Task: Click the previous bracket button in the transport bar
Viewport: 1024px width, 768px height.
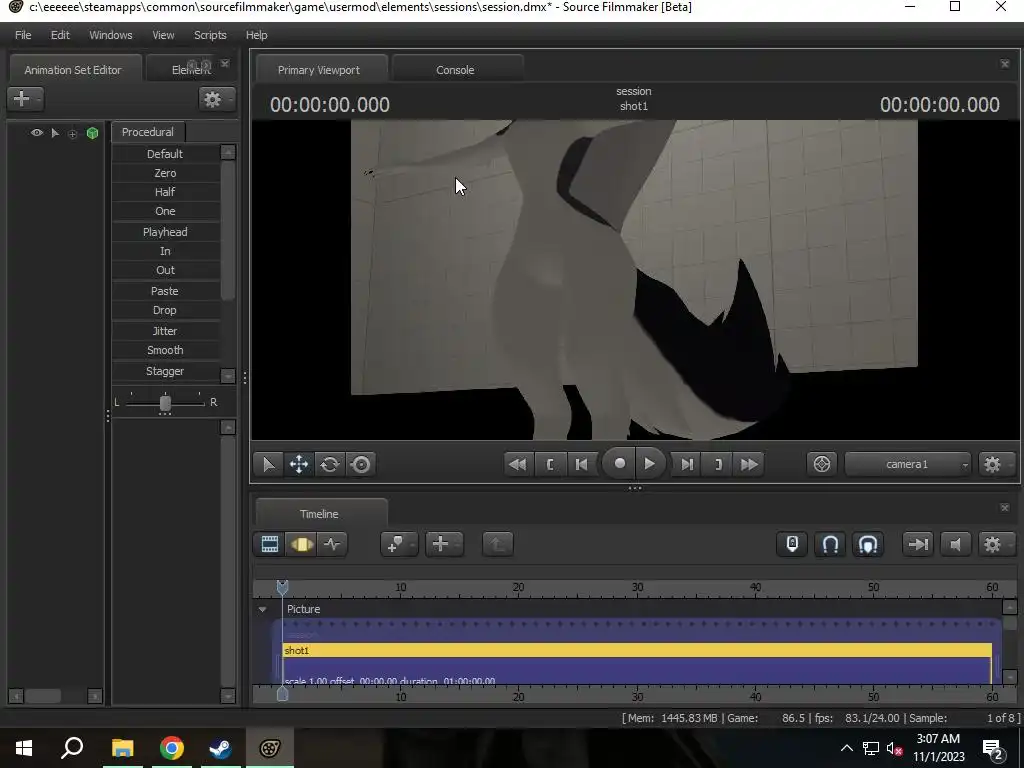Action: (x=550, y=464)
